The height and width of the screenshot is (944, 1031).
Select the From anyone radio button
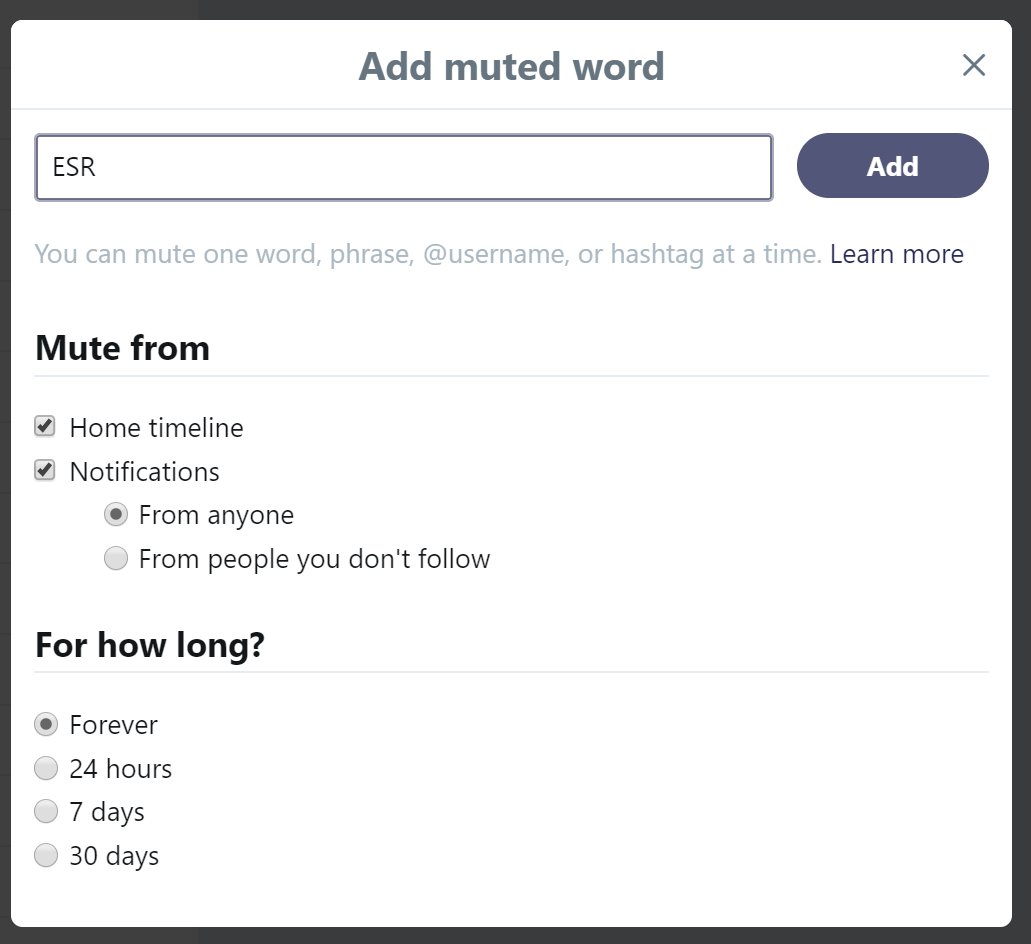116,515
